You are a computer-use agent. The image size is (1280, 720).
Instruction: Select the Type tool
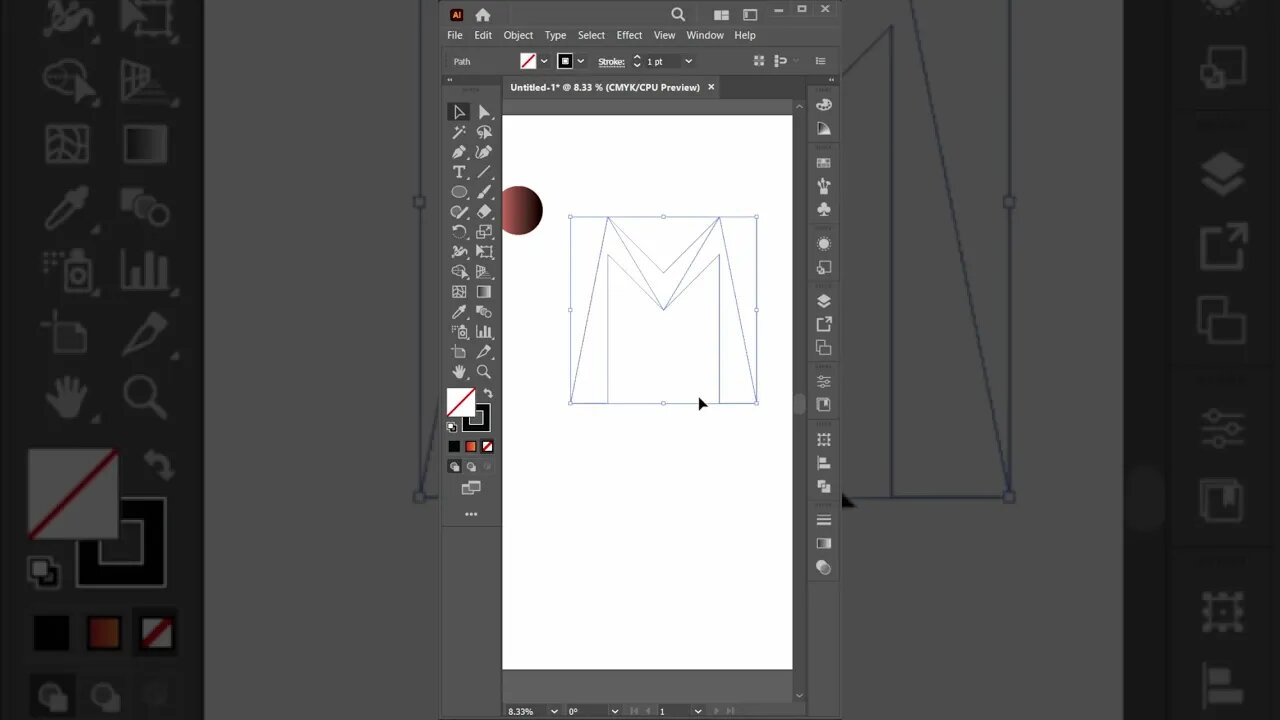(x=459, y=172)
